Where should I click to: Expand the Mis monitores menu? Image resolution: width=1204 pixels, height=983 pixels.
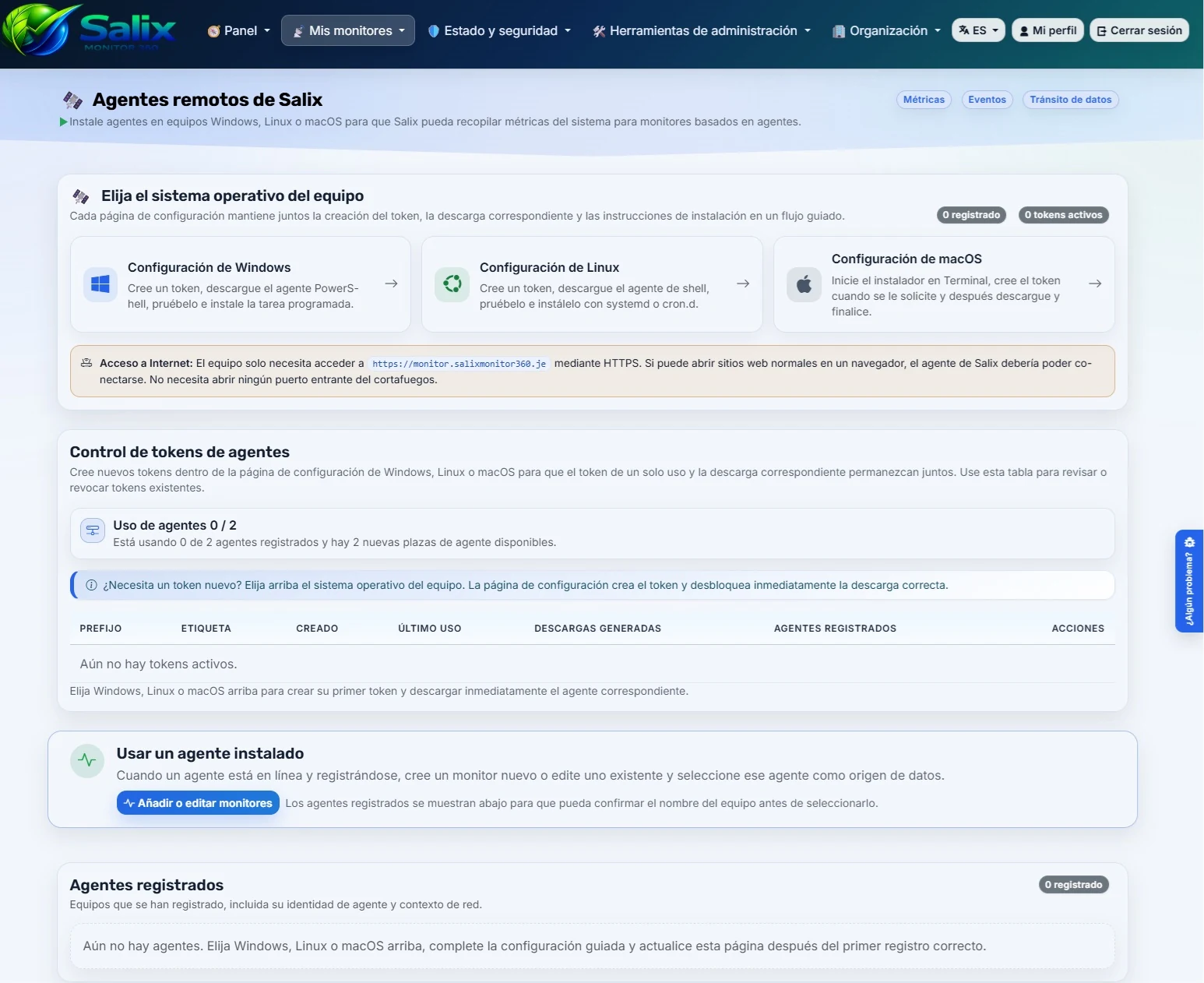(x=348, y=30)
